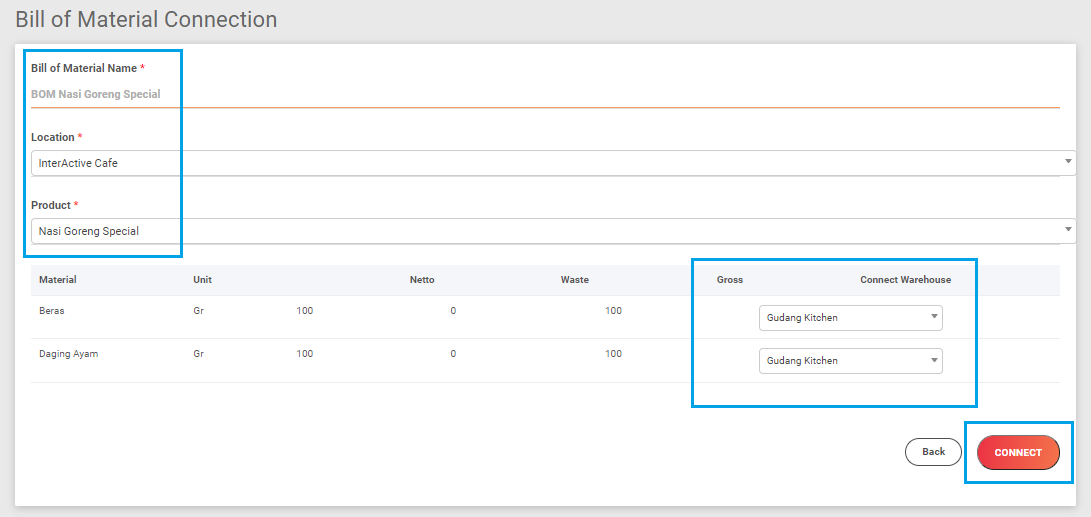Screen dimensions: 1091x517
Task: Click the 0 value in Daging Ayam row
Action: (x=453, y=354)
